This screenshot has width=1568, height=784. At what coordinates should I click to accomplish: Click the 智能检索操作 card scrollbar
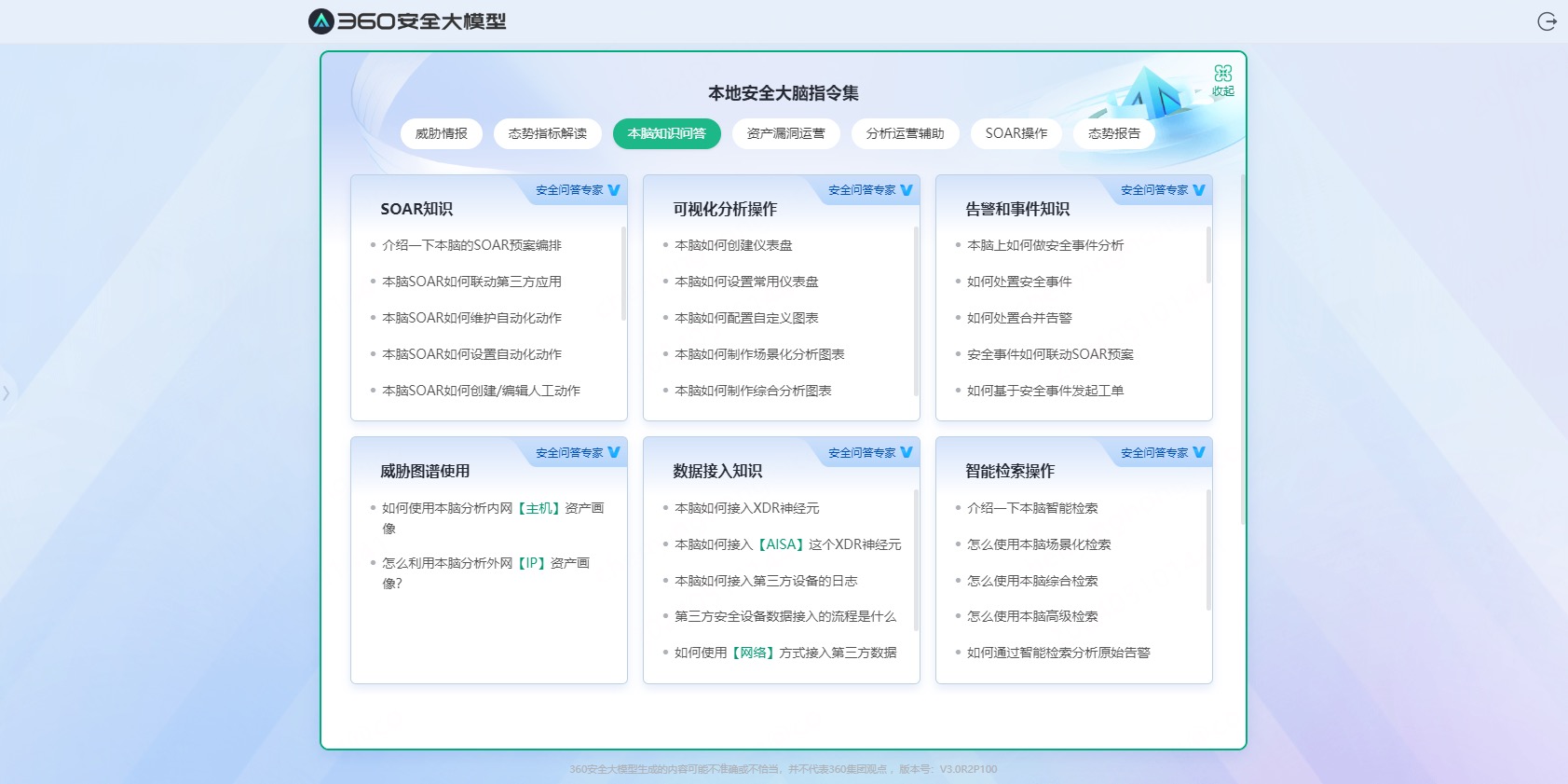tap(1208, 550)
